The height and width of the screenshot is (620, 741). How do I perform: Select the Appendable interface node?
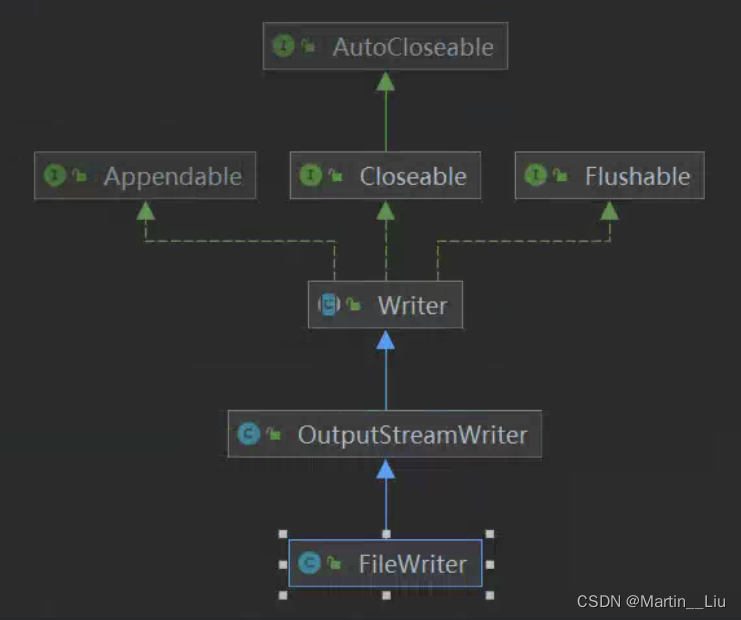[172, 176]
